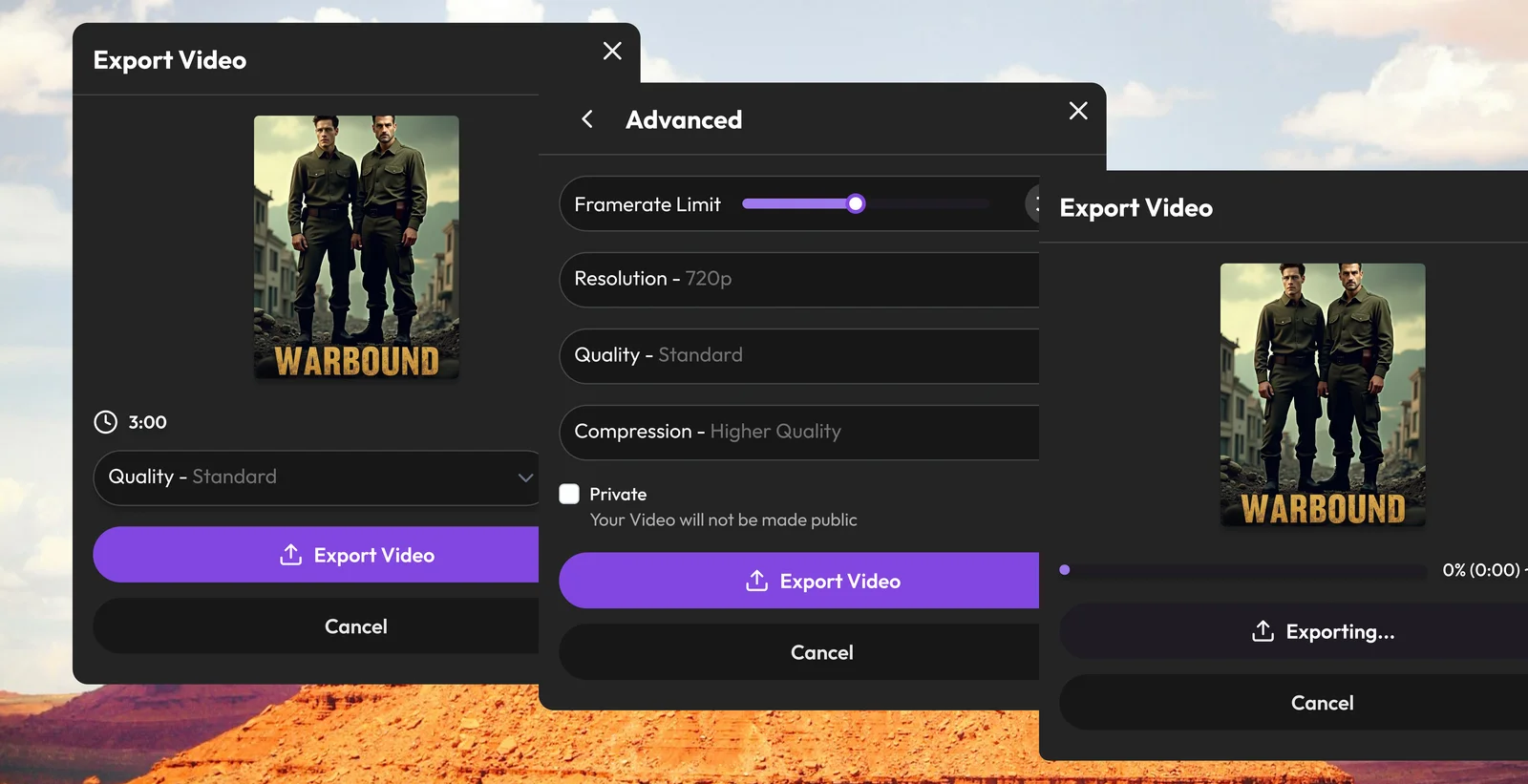Open the Compression - Higher Quality dropdown
Viewport: 1528px width, 784px height.
click(799, 433)
